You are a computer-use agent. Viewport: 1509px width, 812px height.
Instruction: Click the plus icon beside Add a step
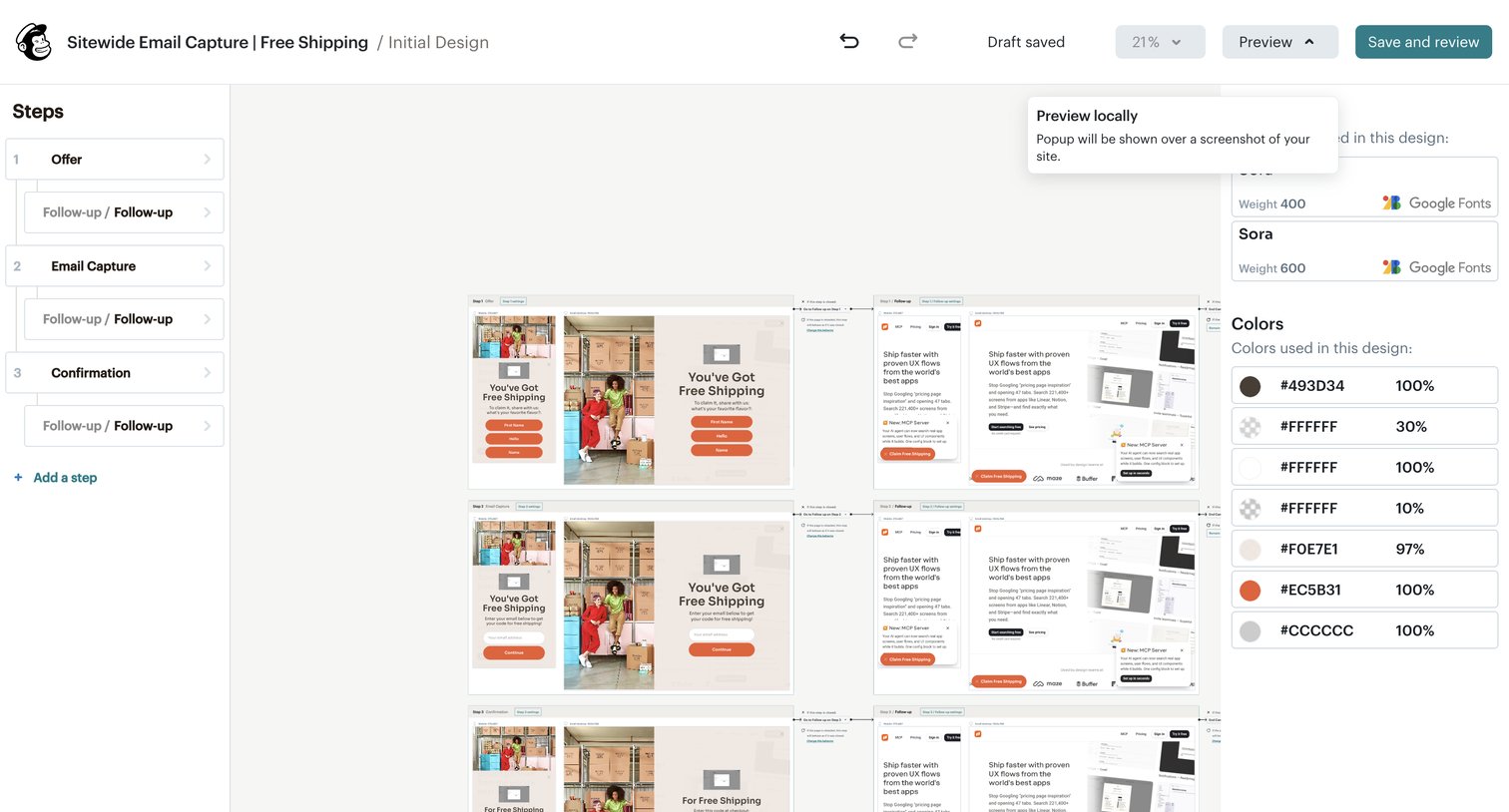click(18, 478)
